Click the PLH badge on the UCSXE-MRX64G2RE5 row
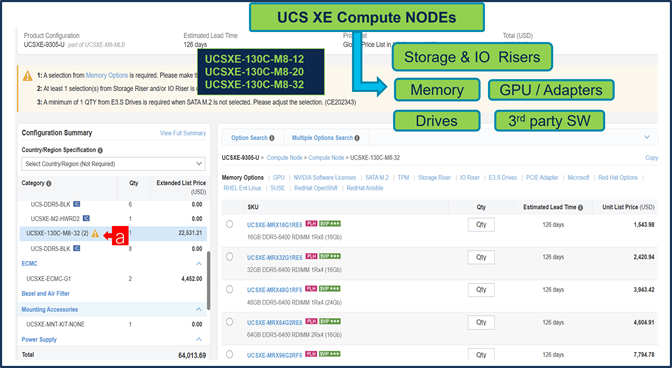The height and width of the screenshot is (368, 672). pyautogui.click(x=311, y=322)
